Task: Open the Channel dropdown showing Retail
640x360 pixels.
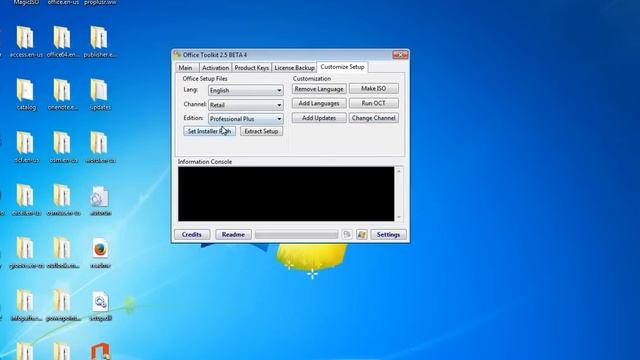Action: 246,105
